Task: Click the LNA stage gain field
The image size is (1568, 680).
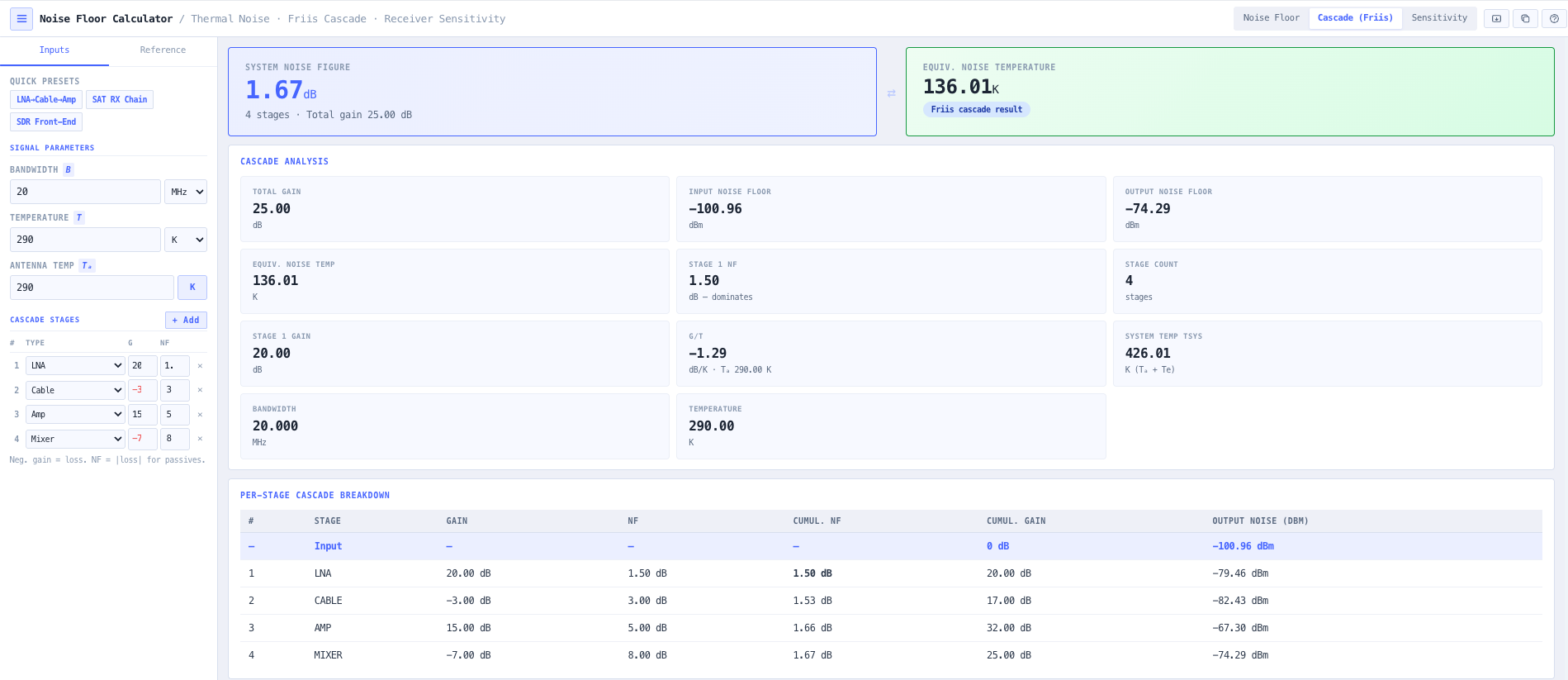Action: [142, 365]
